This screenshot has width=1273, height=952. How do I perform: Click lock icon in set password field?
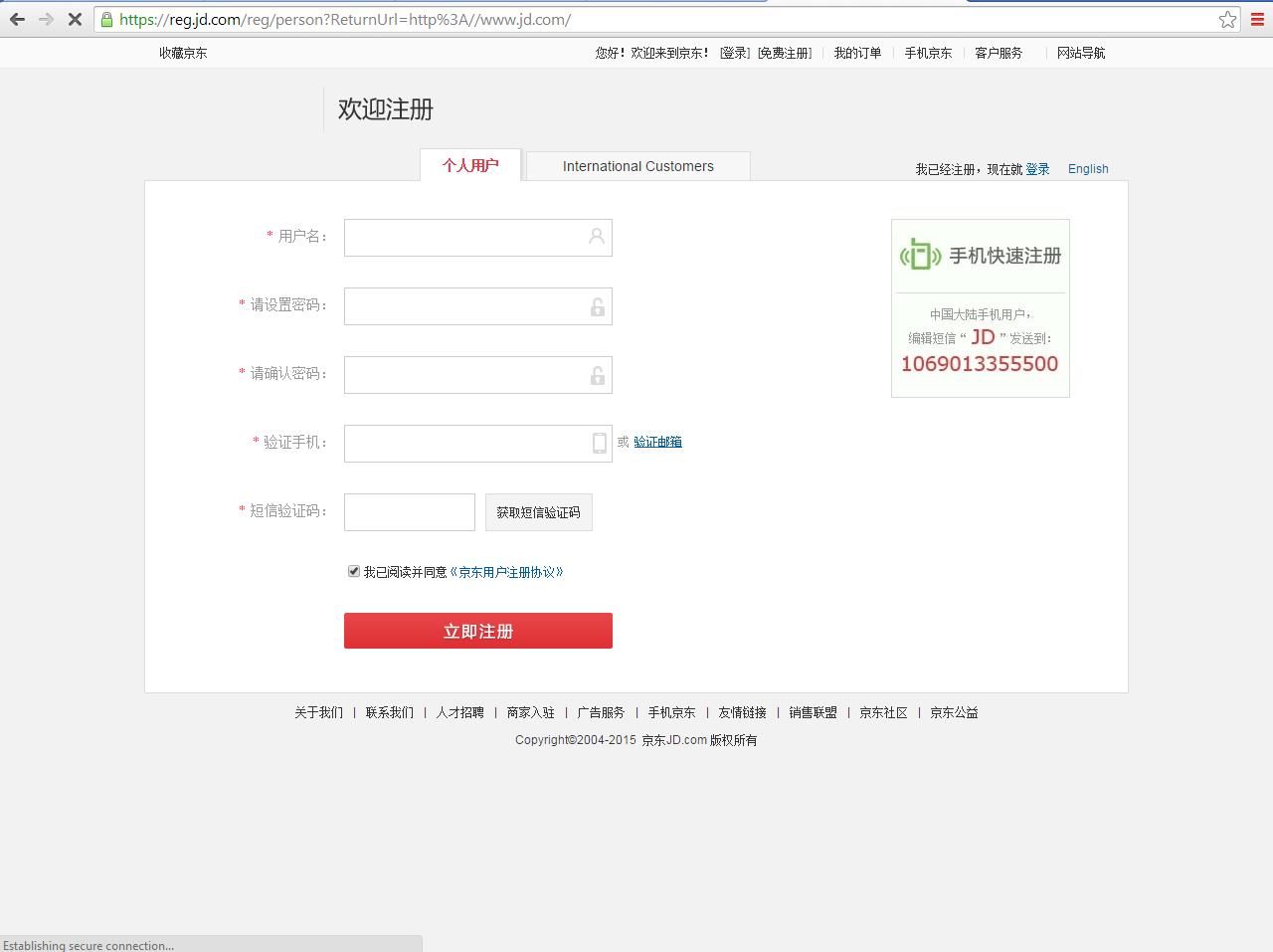[x=598, y=306]
